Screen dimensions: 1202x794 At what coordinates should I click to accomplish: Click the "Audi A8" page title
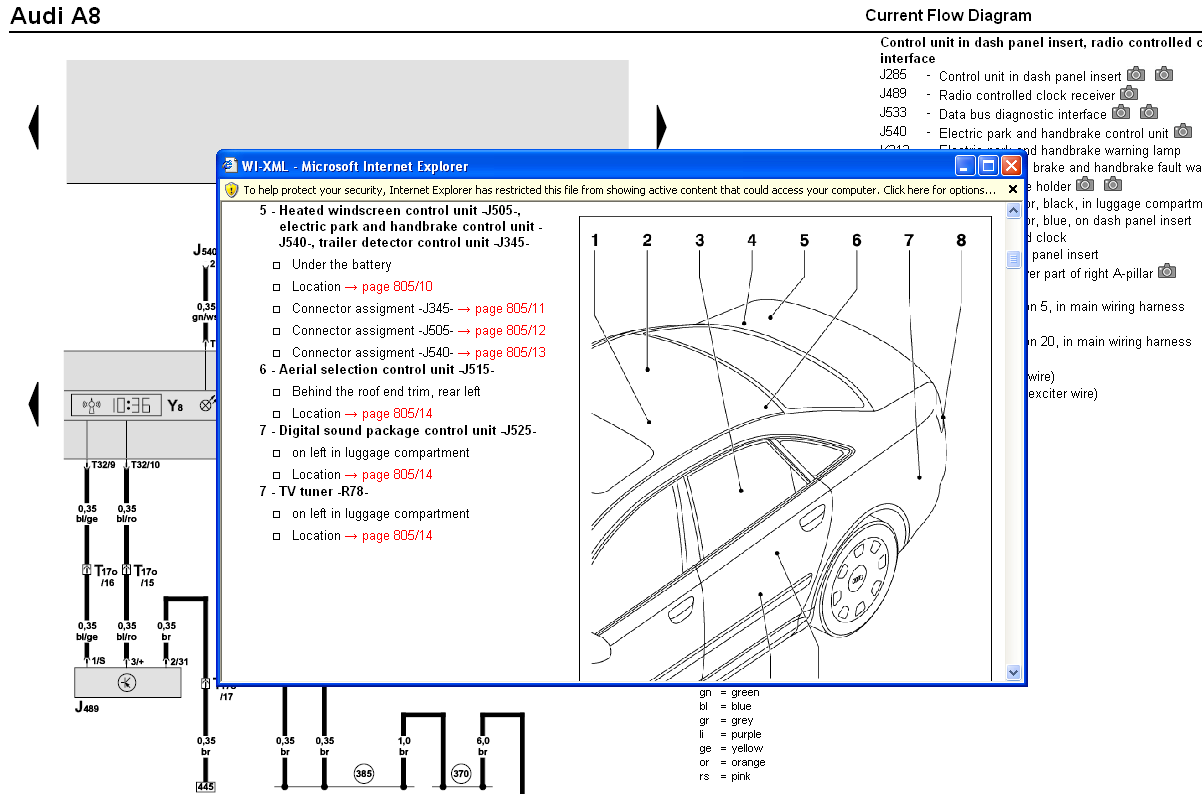pos(56,16)
